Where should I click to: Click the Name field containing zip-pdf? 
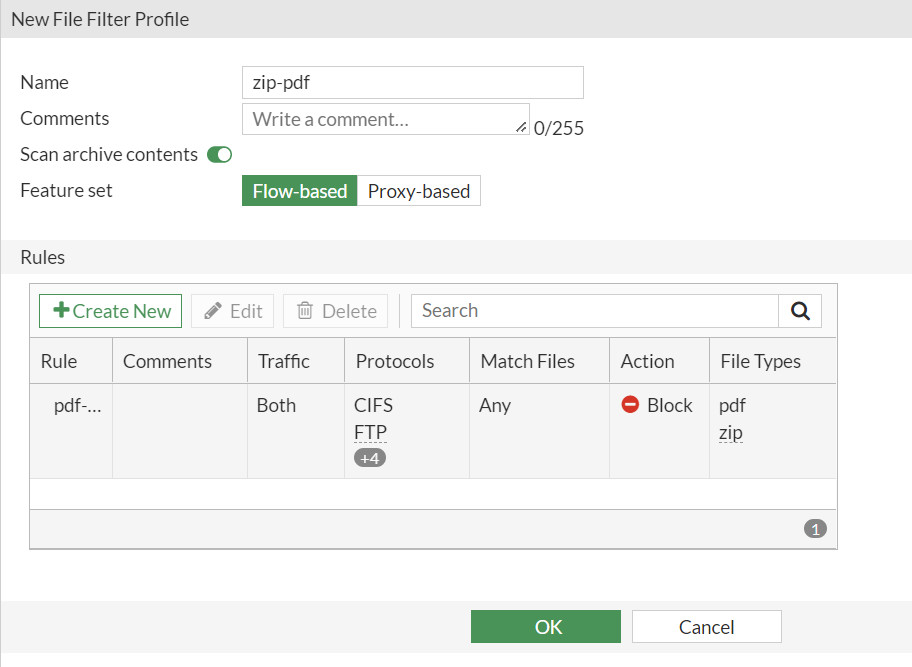[x=412, y=82]
